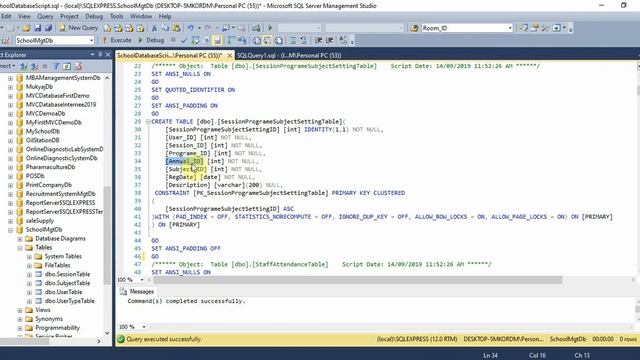Toggle the highlighted Include Actual Execution Plan icon

(x=217, y=40)
